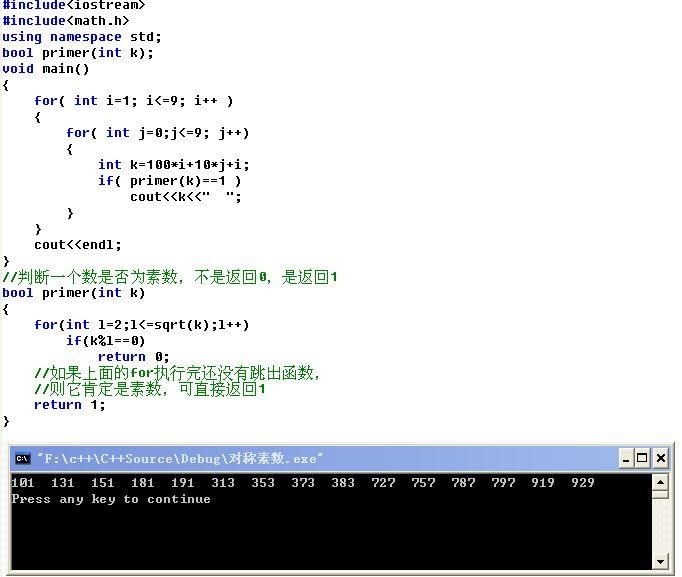Click 'for(int l=2;l<=sqrt(k);l++)' line
The width and height of the screenshot is (682, 577).
click(x=142, y=325)
